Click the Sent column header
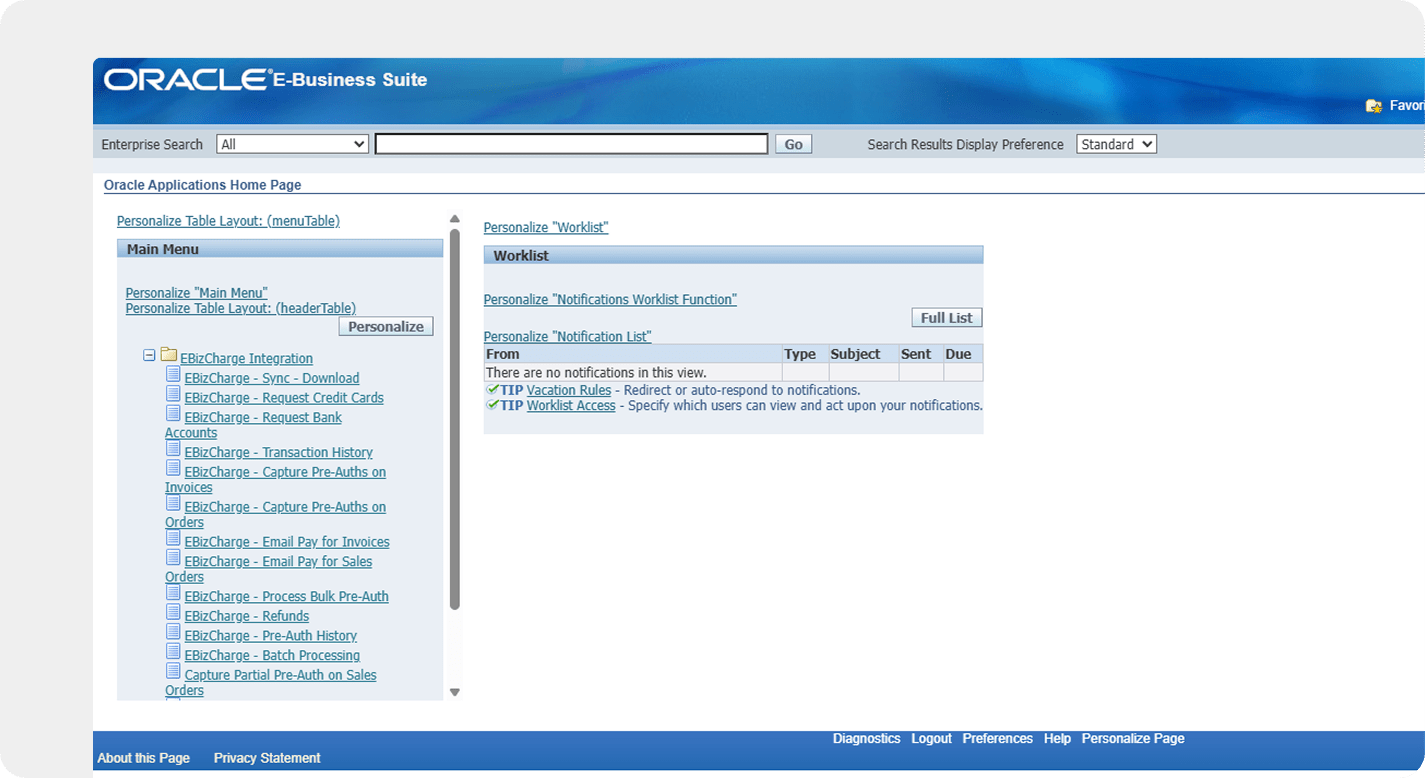This screenshot has height=778, width=1425. pos(921,354)
